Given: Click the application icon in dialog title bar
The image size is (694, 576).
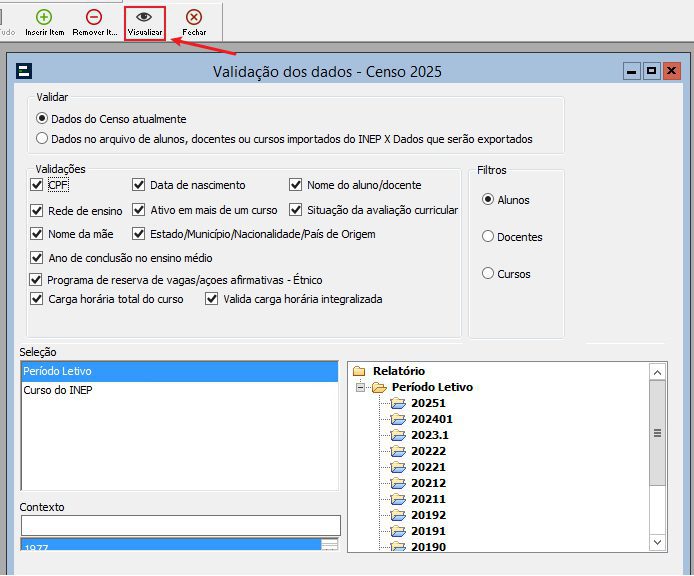Looking at the screenshot, I should coord(23,71).
